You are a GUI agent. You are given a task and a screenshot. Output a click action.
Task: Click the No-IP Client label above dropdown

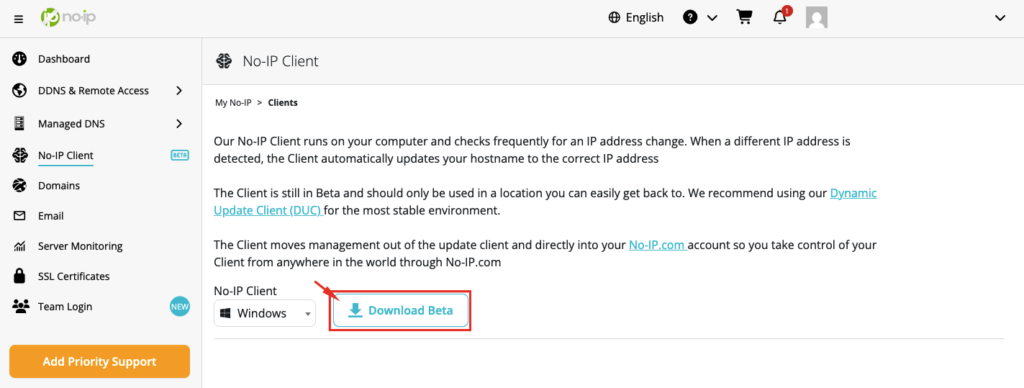click(x=246, y=291)
